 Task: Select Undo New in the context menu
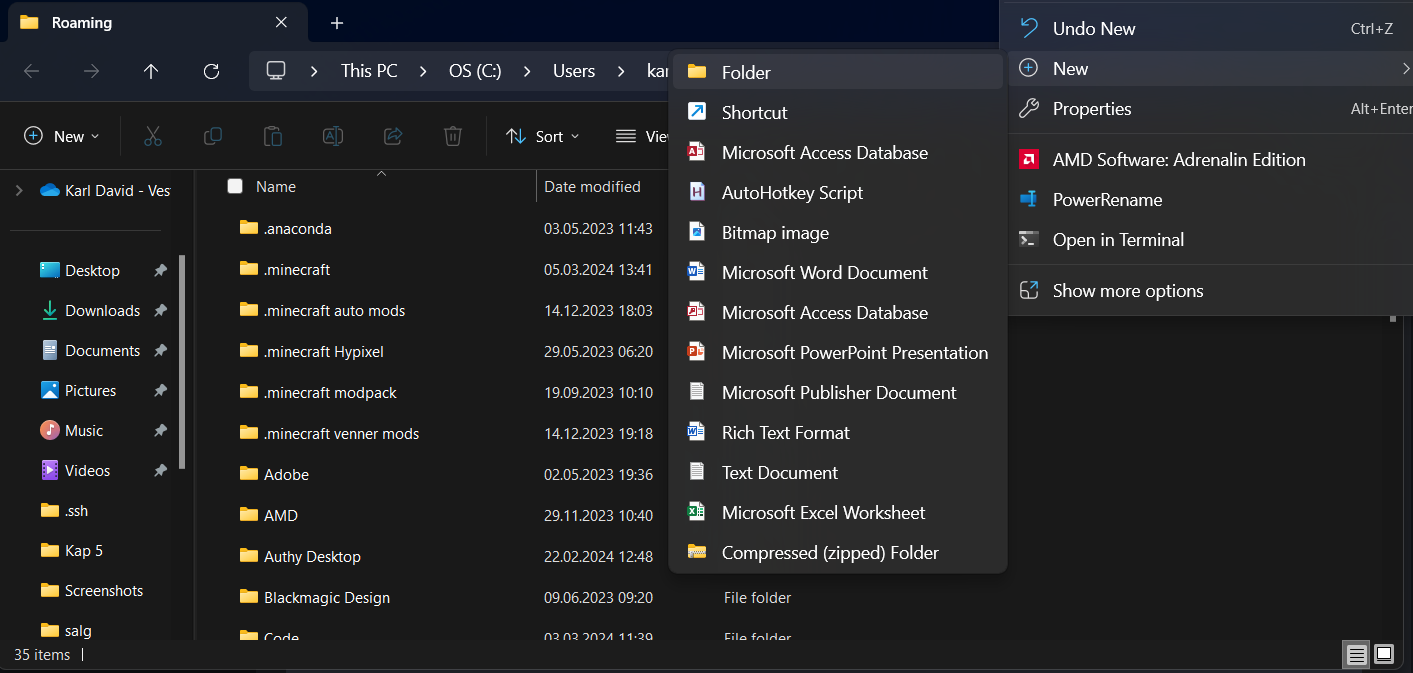click(x=1210, y=28)
